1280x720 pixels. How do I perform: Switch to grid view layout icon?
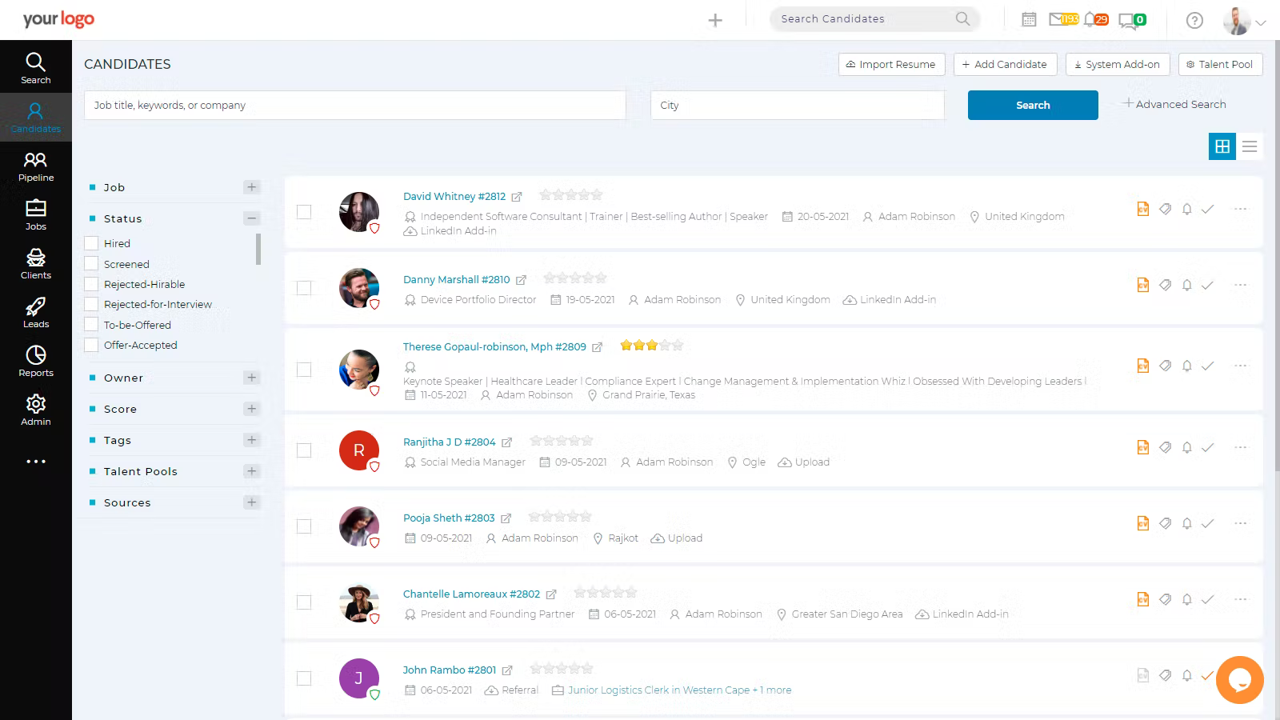(1222, 147)
